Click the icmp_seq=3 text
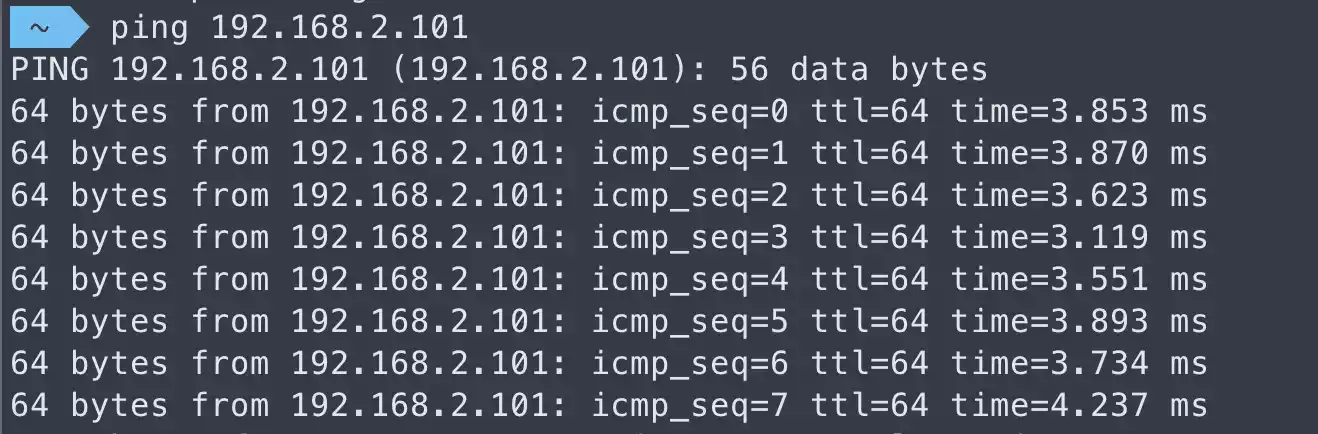The height and width of the screenshot is (434, 1318). tap(690, 238)
